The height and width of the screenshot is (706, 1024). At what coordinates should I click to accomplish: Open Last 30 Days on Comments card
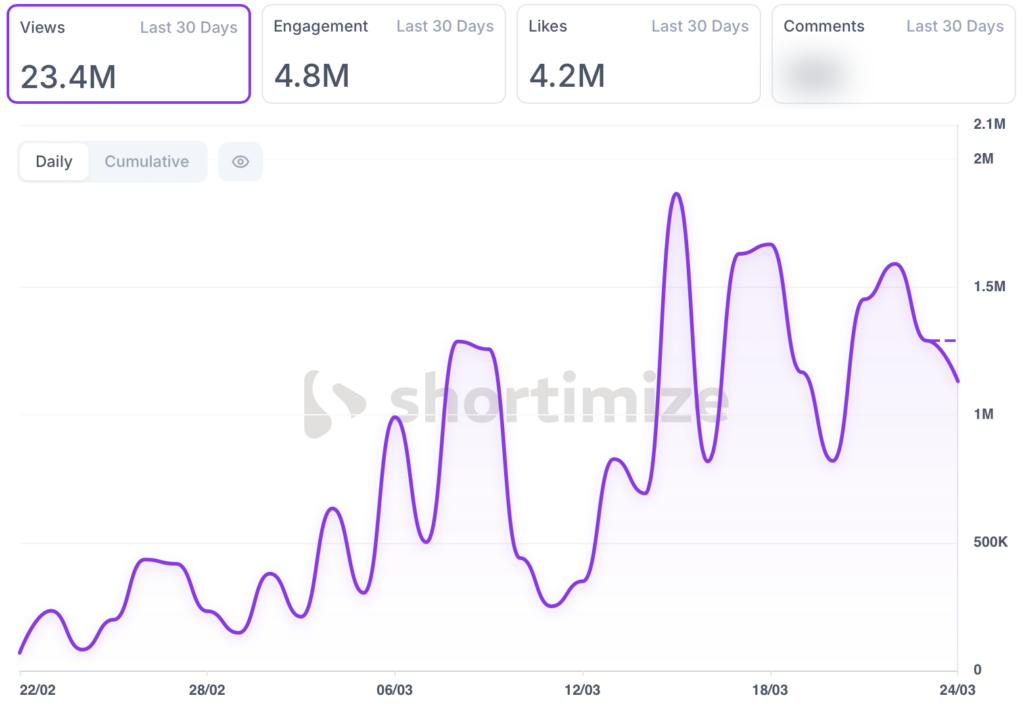pyautogui.click(x=955, y=27)
